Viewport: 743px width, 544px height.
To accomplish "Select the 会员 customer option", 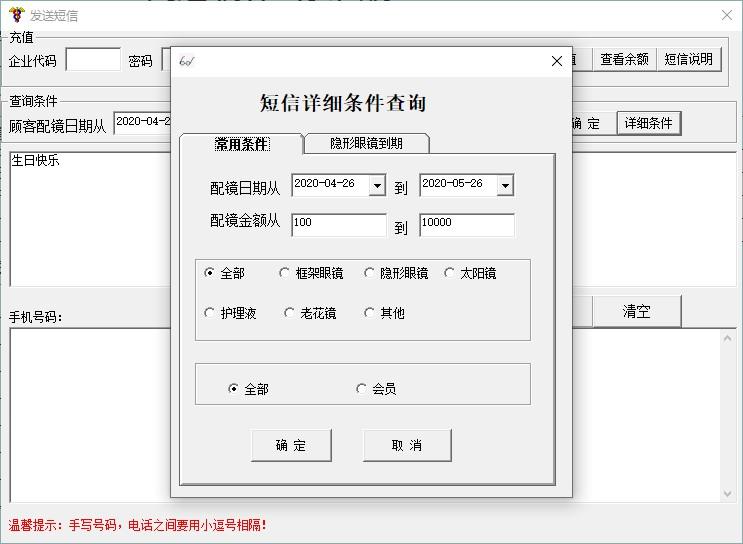I will pos(362,389).
